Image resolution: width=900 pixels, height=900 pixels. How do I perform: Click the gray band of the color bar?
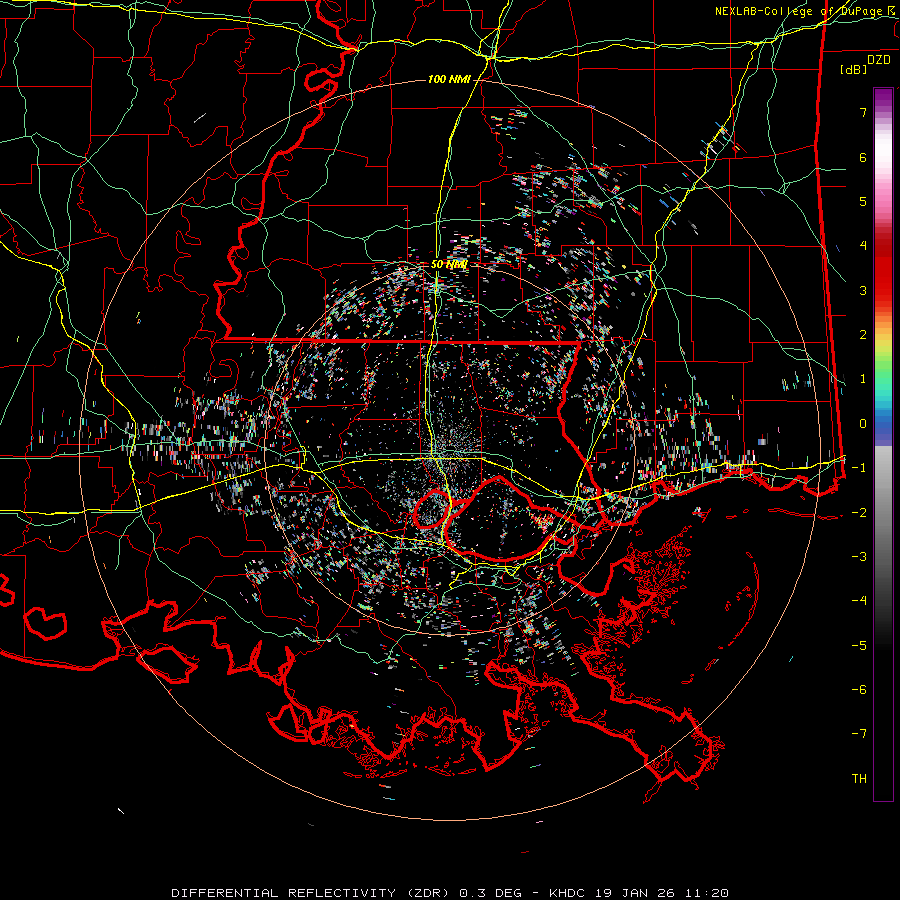[883, 517]
